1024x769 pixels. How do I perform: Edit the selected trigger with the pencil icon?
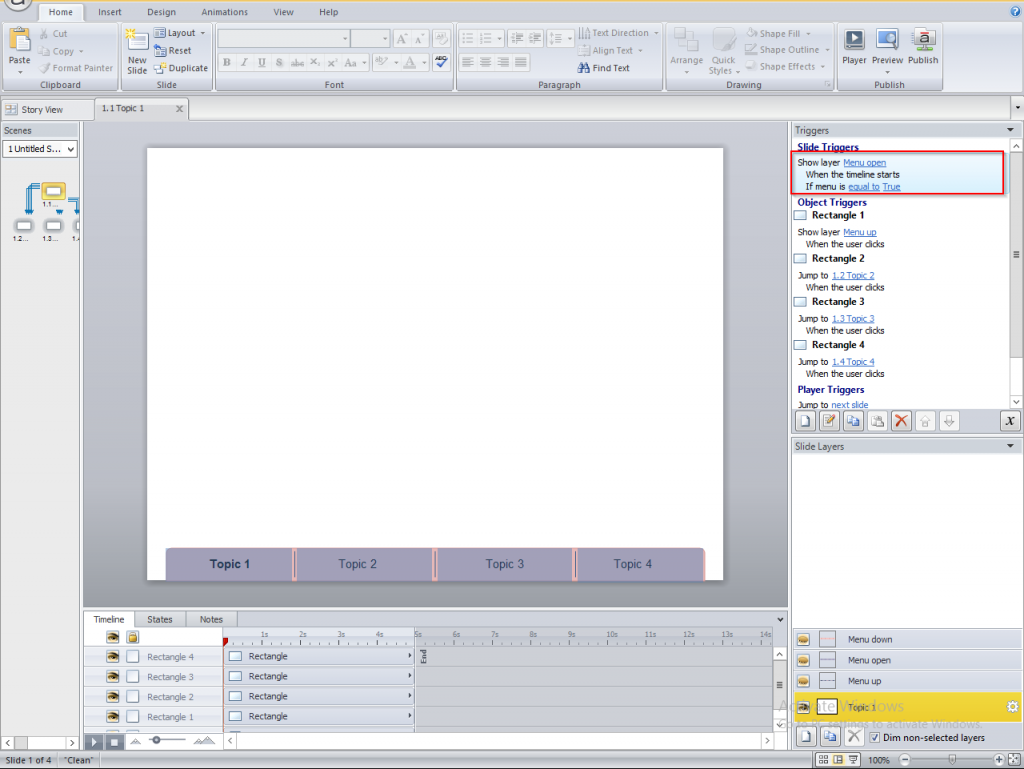[828, 420]
